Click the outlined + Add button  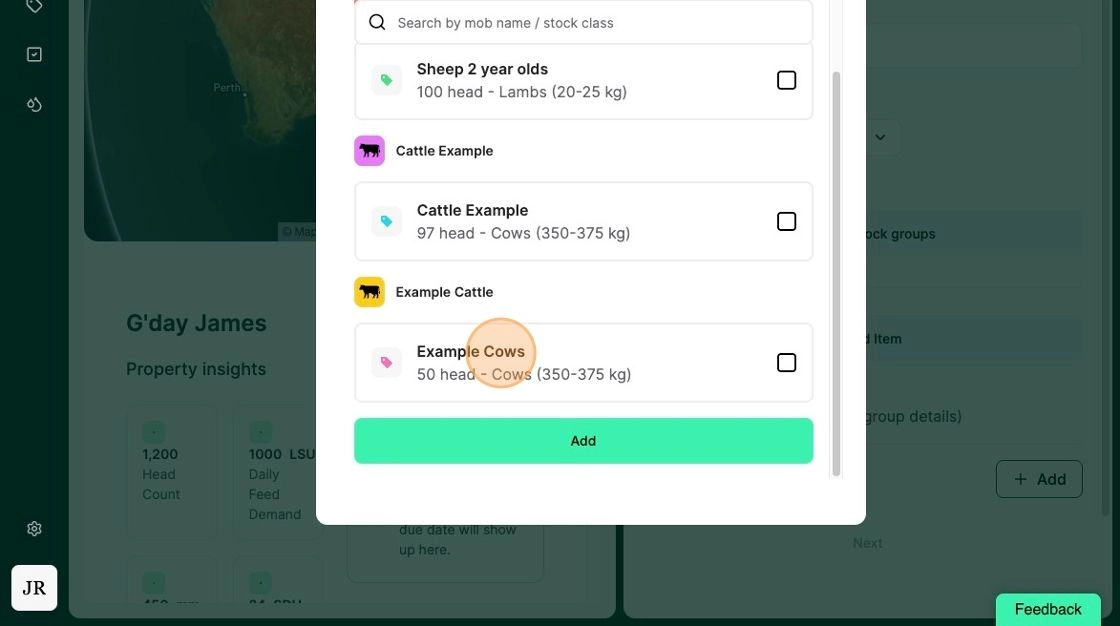(1039, 480)
